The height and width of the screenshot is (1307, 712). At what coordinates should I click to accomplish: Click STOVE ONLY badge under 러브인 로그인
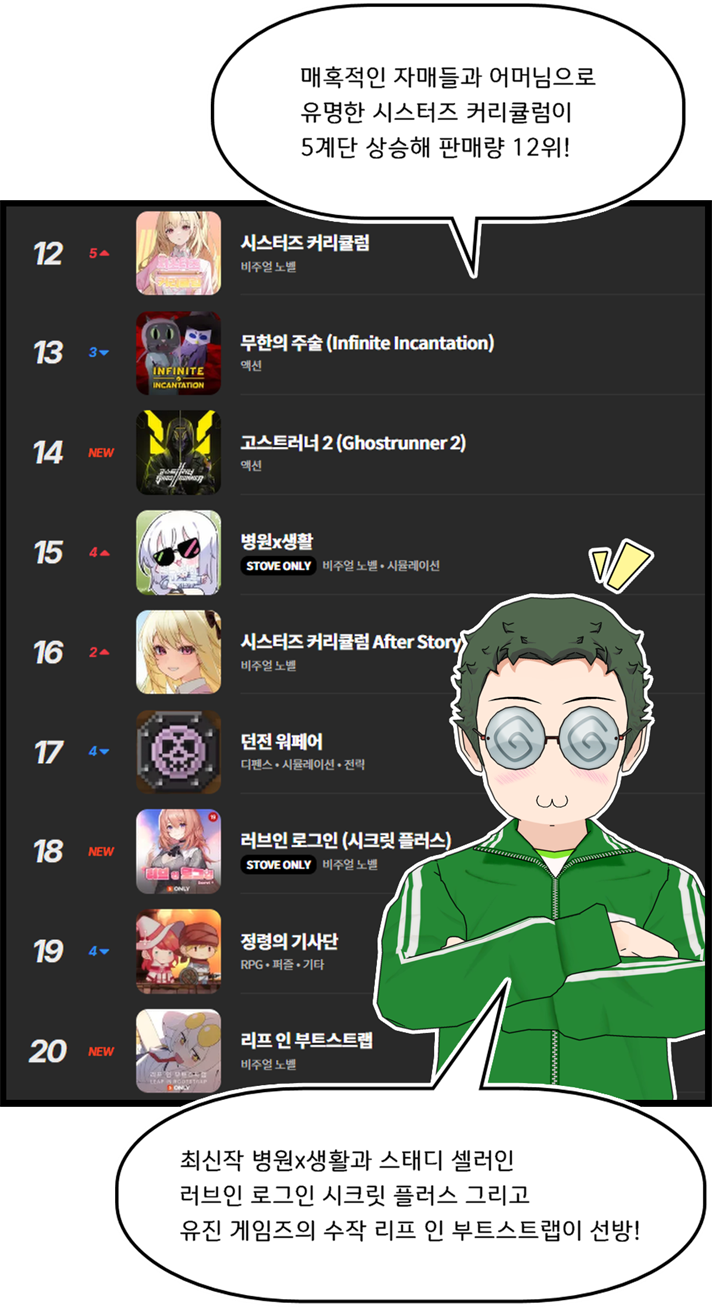278,865
